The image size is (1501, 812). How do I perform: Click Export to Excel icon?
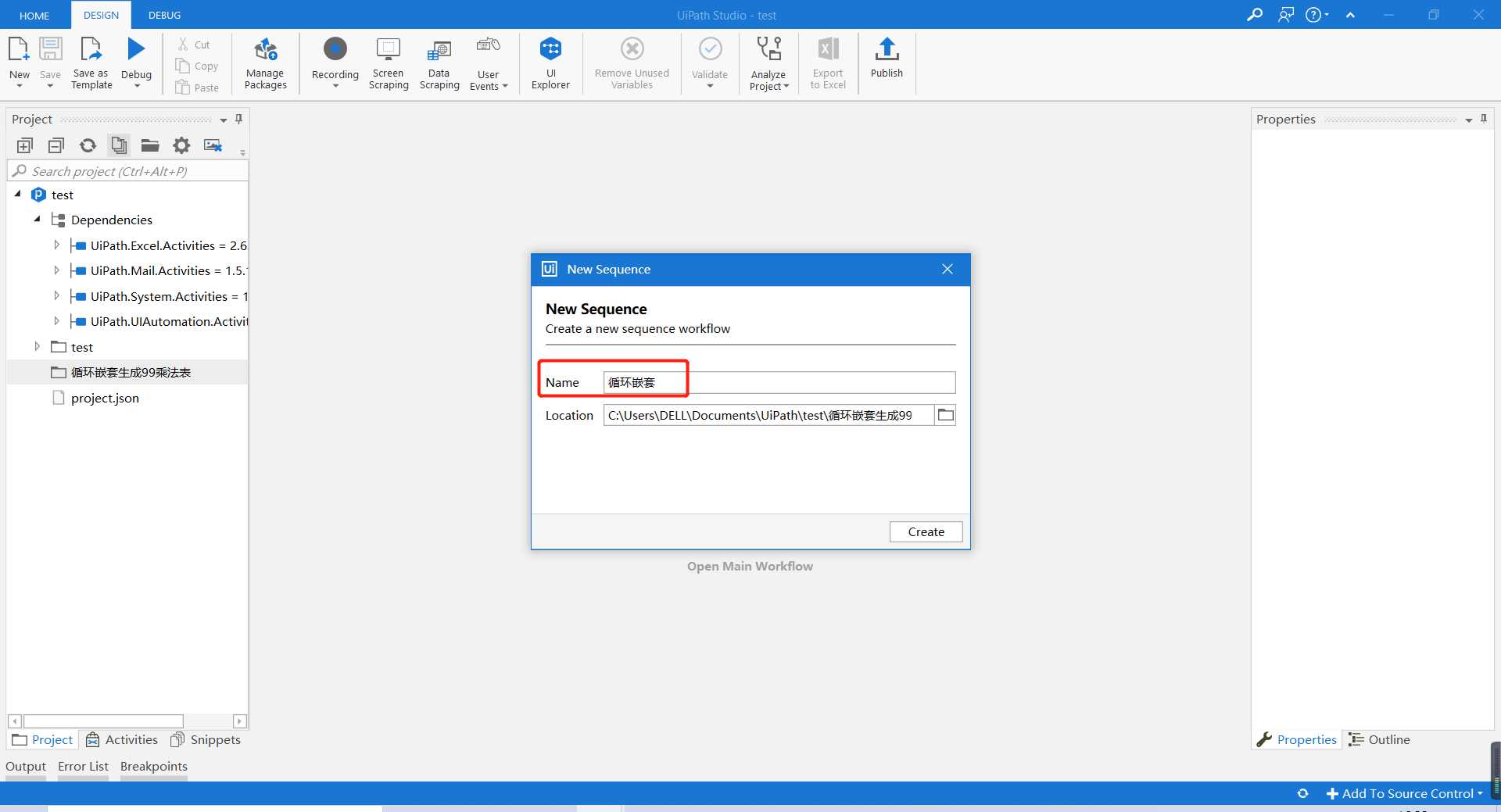point(828,49)
